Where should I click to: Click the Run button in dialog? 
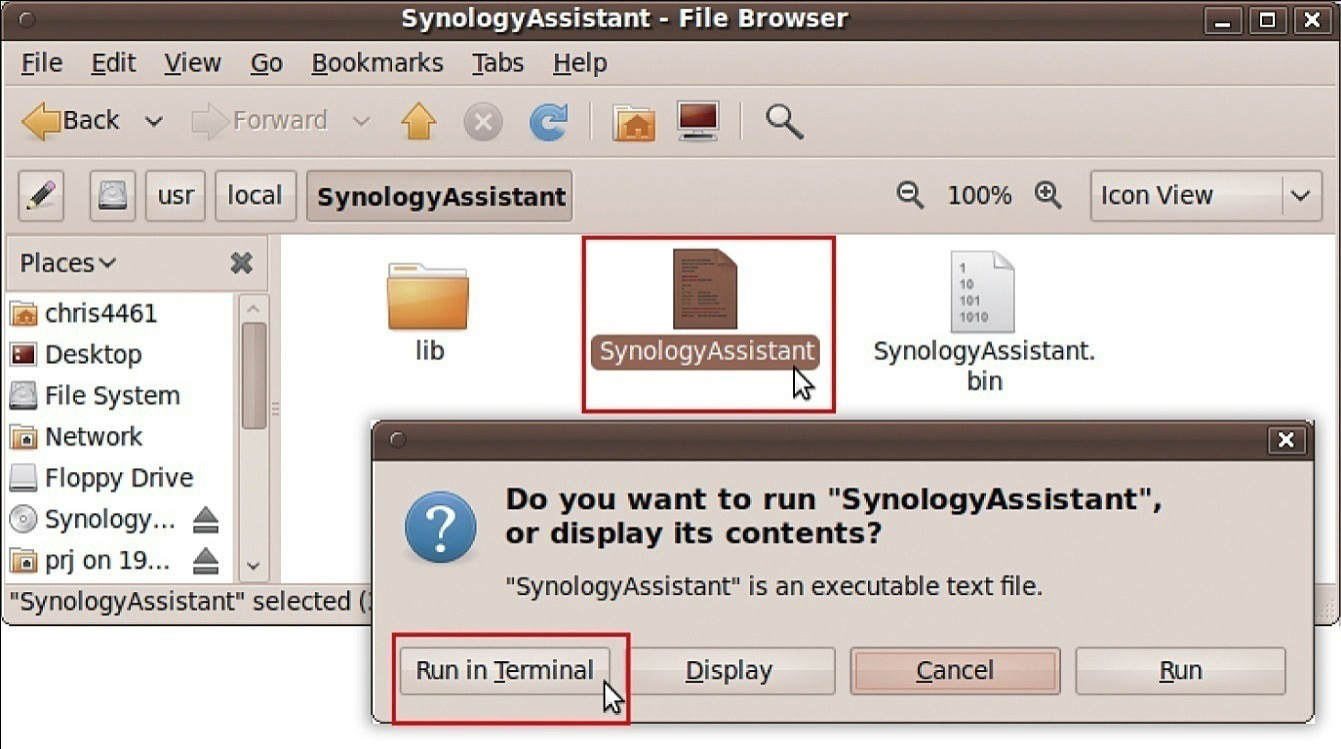click(x=1180, y=670)
